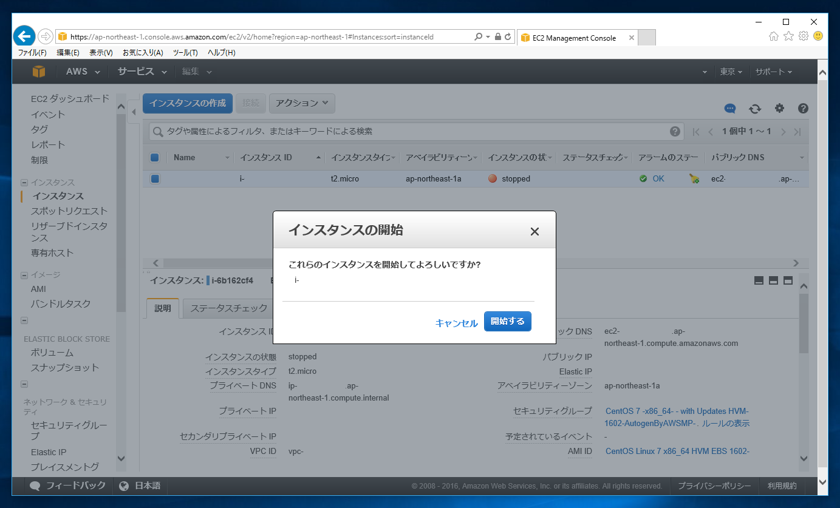Click the ルールの表示 link

[725, 423]
